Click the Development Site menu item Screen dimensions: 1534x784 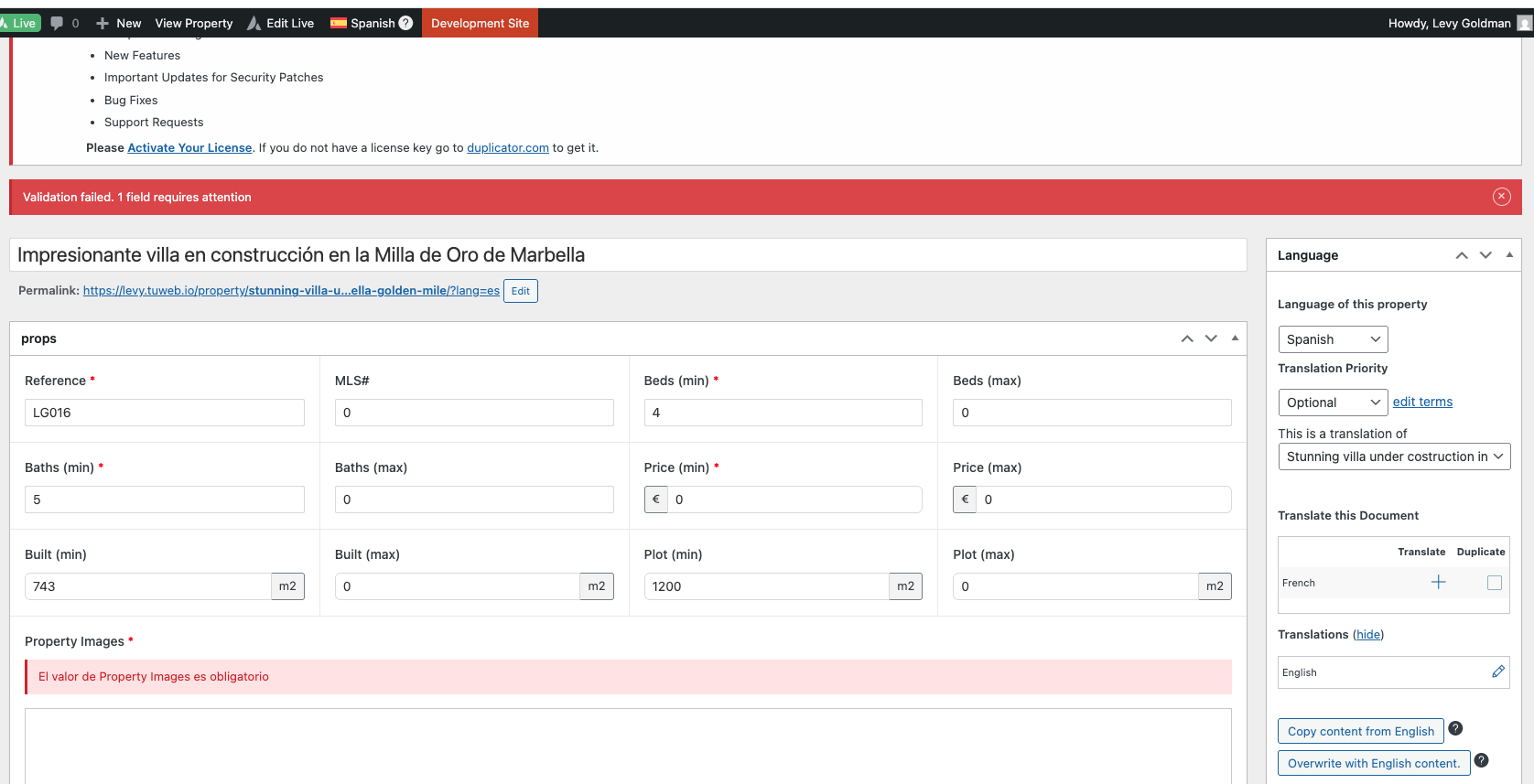coord(480,23)
